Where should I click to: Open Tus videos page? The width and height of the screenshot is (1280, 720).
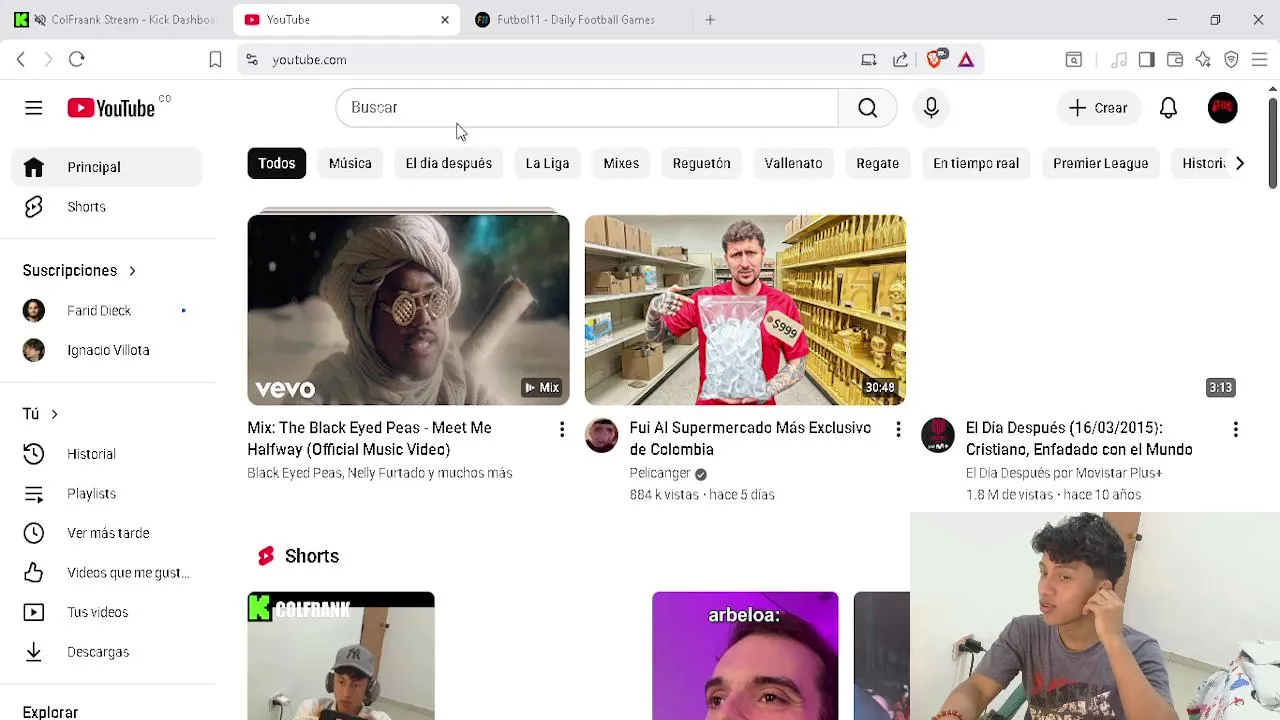(x=107, y=612)
